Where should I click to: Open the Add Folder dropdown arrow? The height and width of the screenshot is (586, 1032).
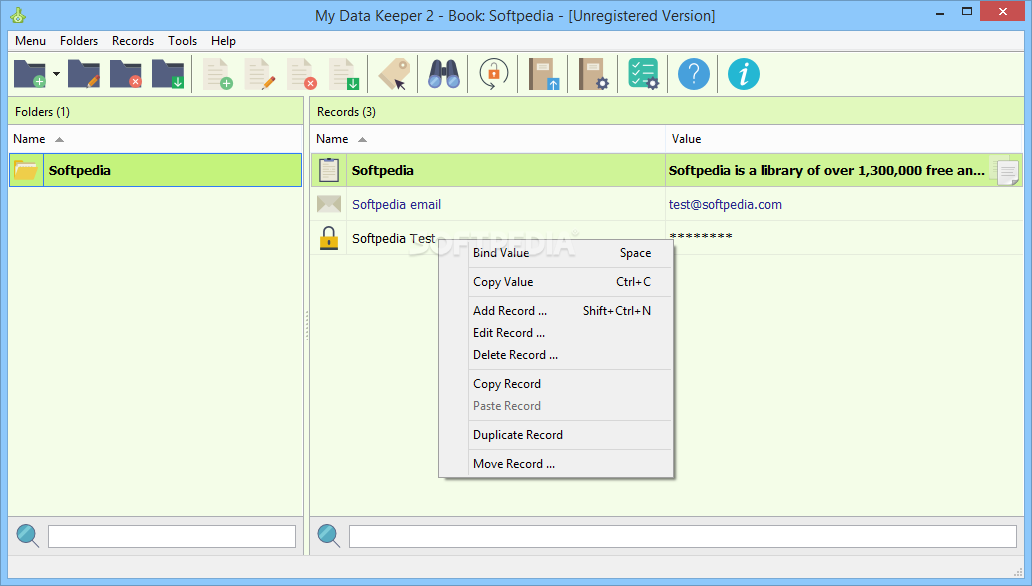pos(57,74)
